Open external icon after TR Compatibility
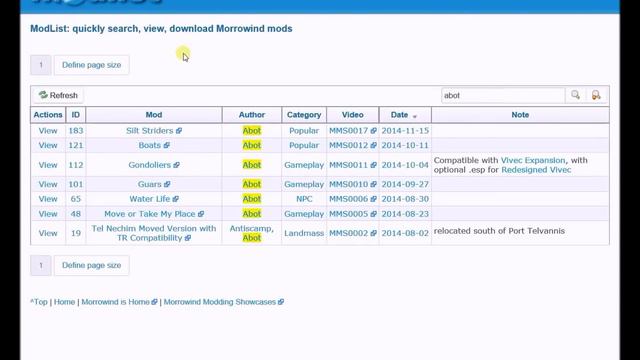 [188, 238]
